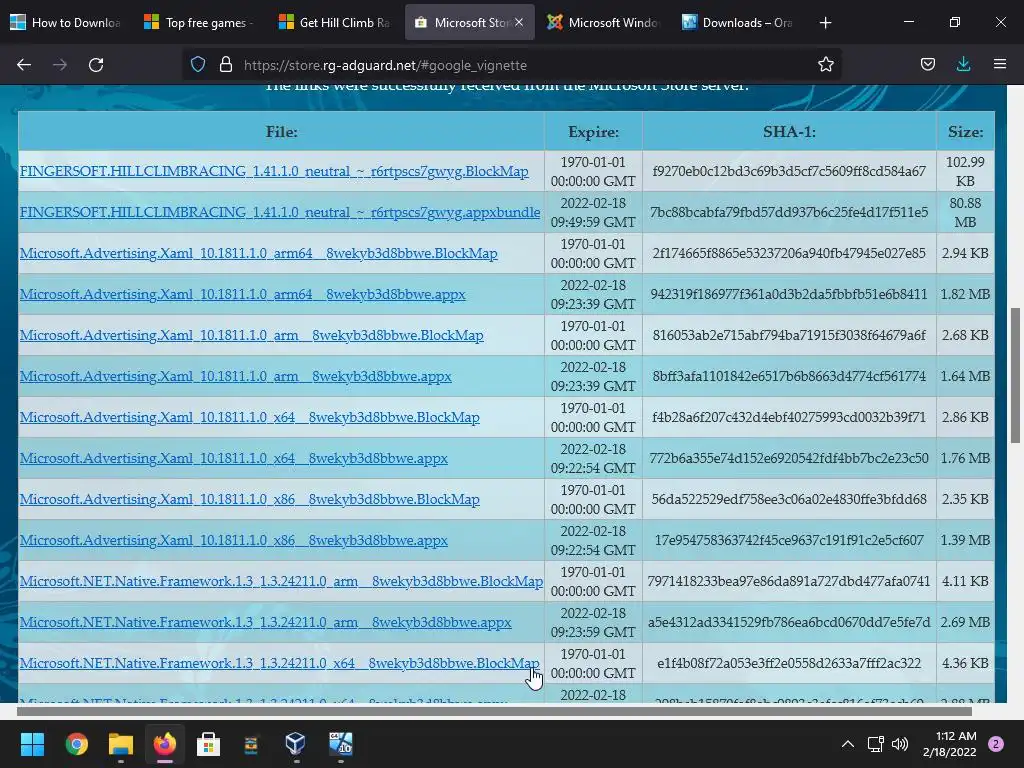Open volume control tray icon

[x=900, y=744]
